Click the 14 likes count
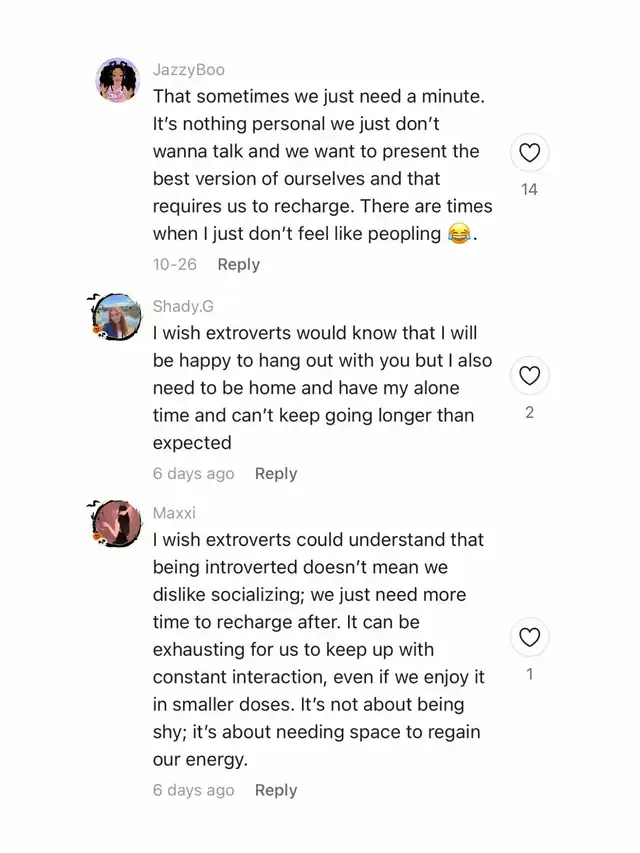 tap(530, 189)
